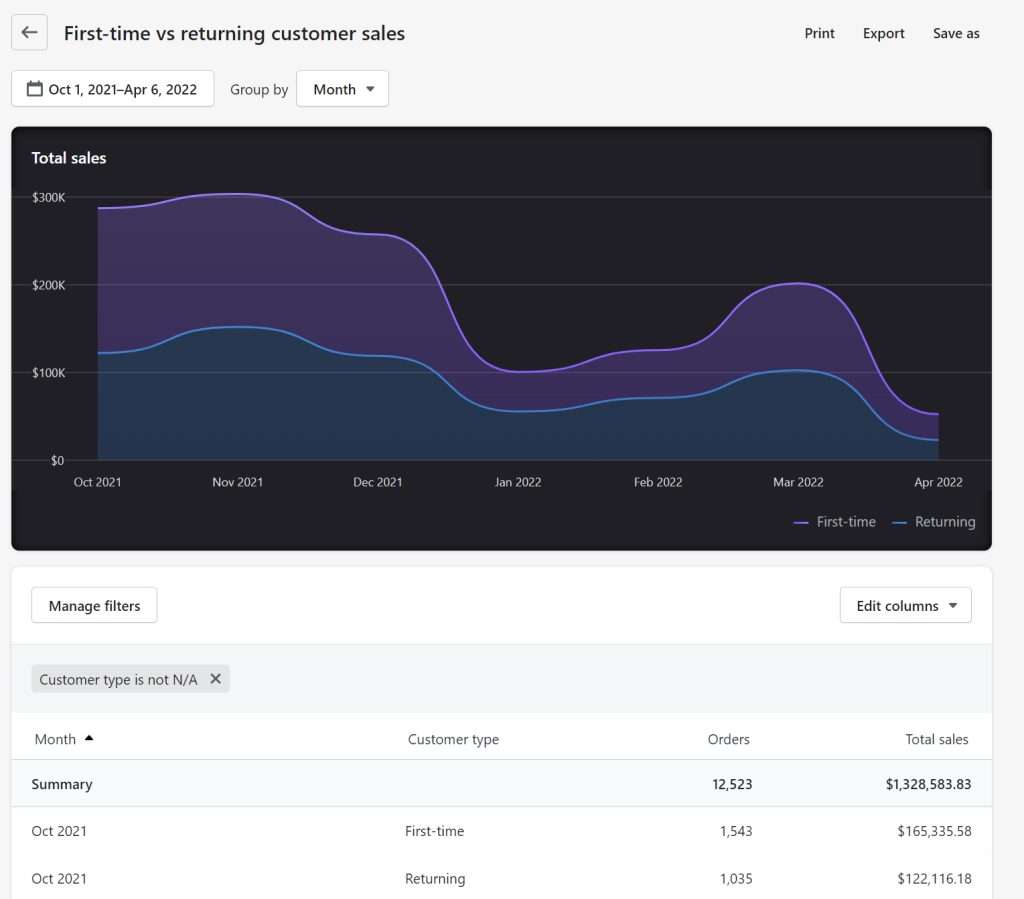Open the Group by Month dropdown
The height and width of the screenshot is (899, 1024).
click(x=342, y=89)
